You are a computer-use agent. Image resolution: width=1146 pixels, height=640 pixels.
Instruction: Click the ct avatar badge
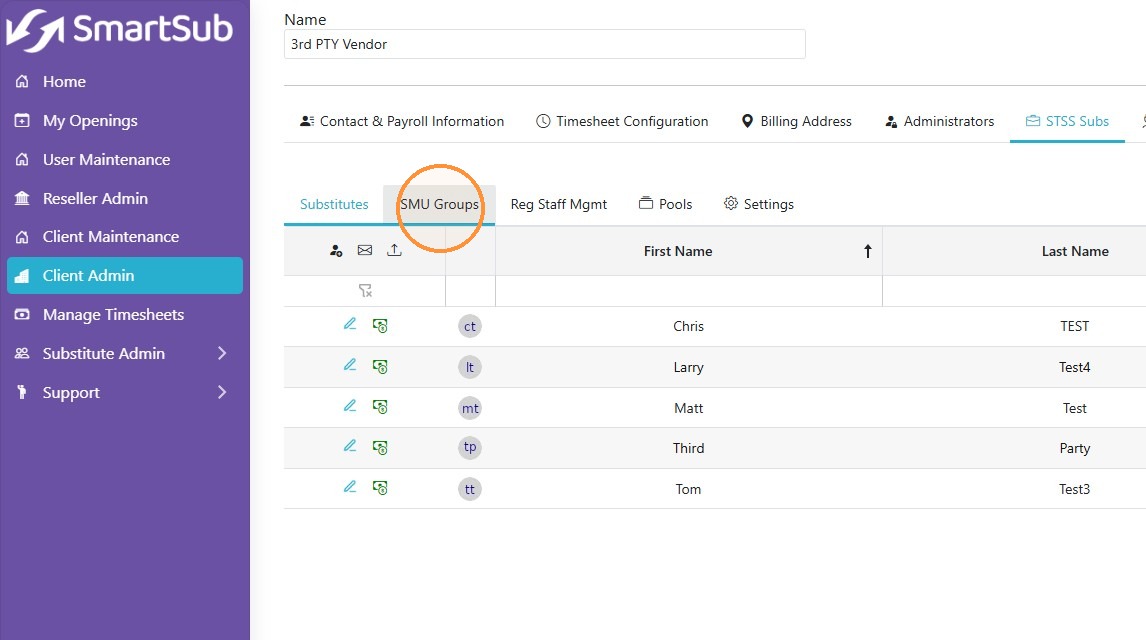pos(470,327)
